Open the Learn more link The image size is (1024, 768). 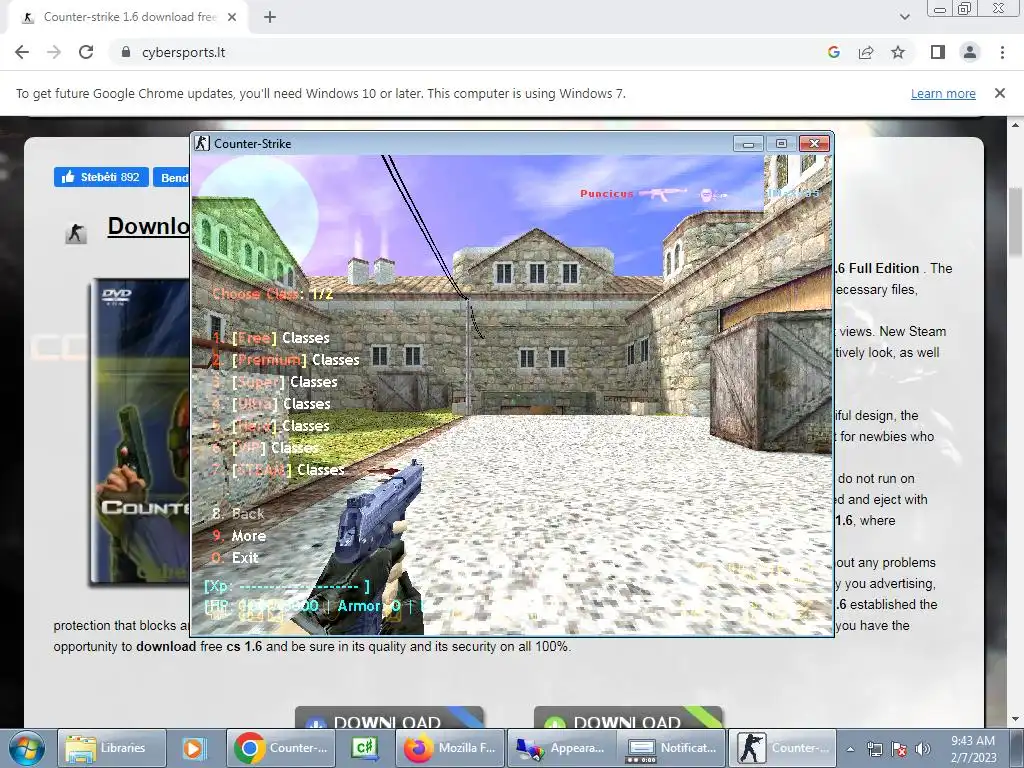[x=943, y=93]
